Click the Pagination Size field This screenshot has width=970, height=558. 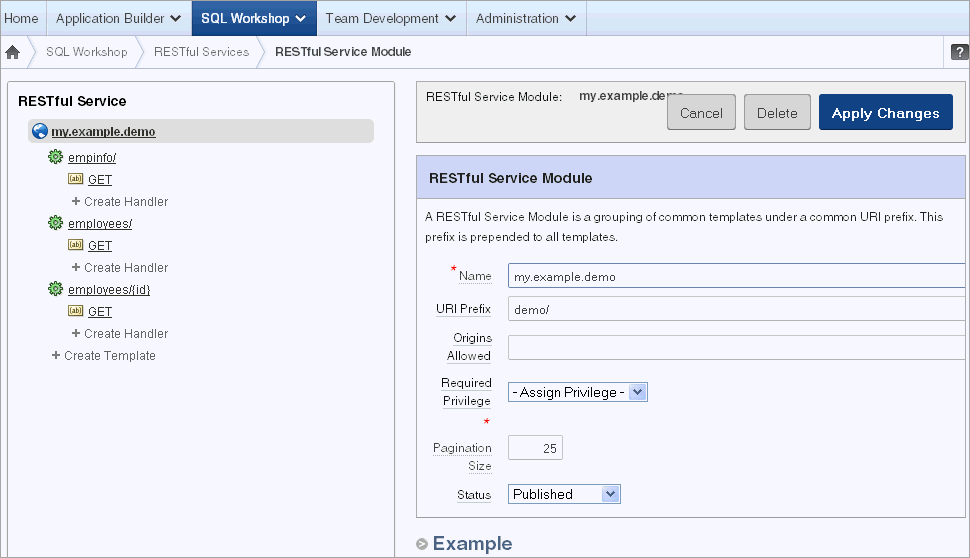pyautogui.click(x=535, y=448)
